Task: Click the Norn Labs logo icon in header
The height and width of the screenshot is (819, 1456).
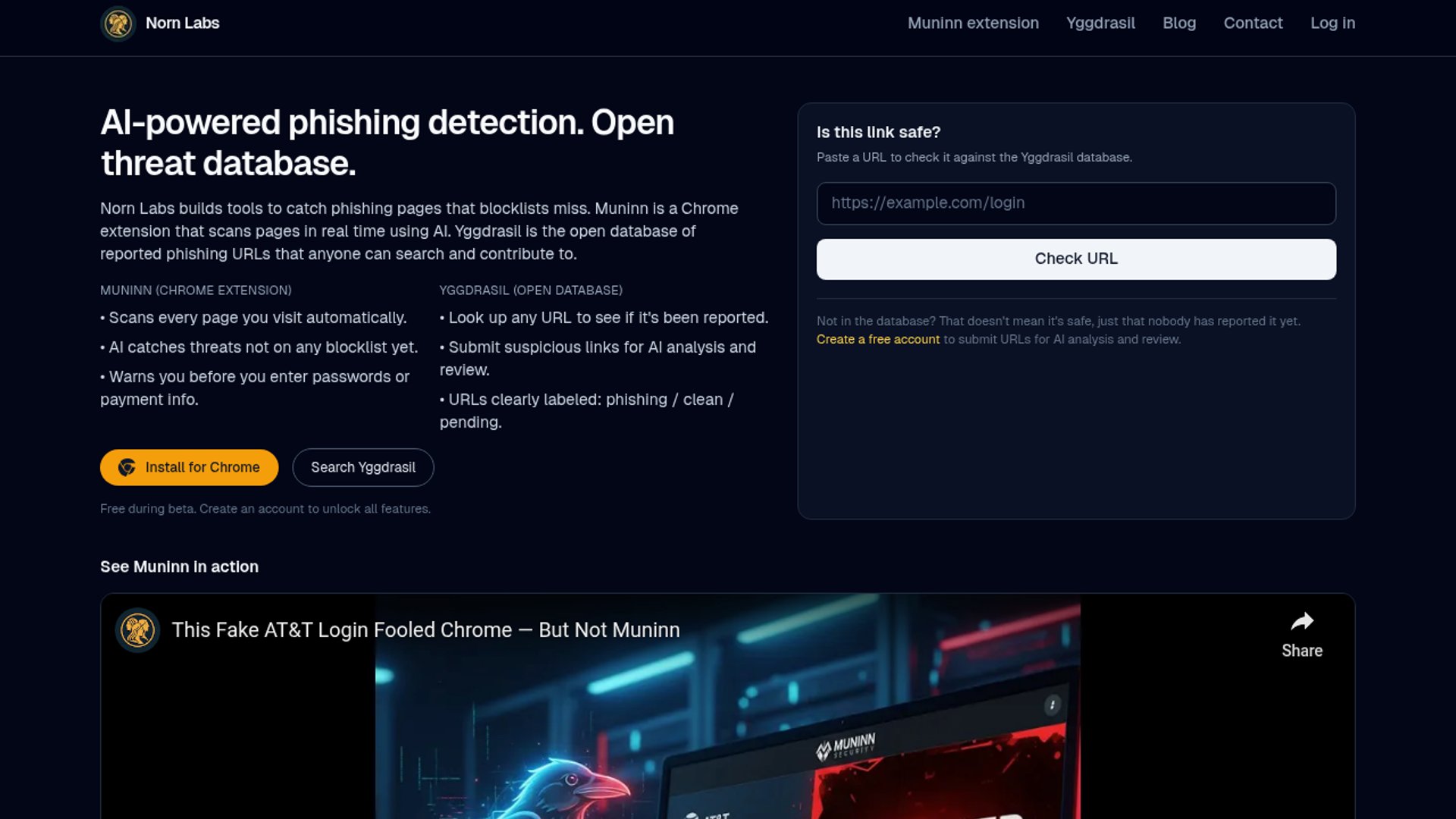Action: (x=118, y=24)
